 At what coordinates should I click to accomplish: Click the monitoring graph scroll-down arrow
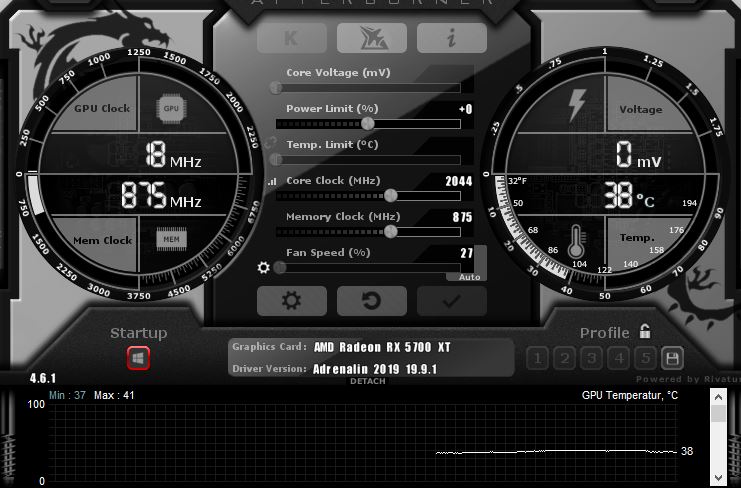pyautogui.click(x=718, y=478)
